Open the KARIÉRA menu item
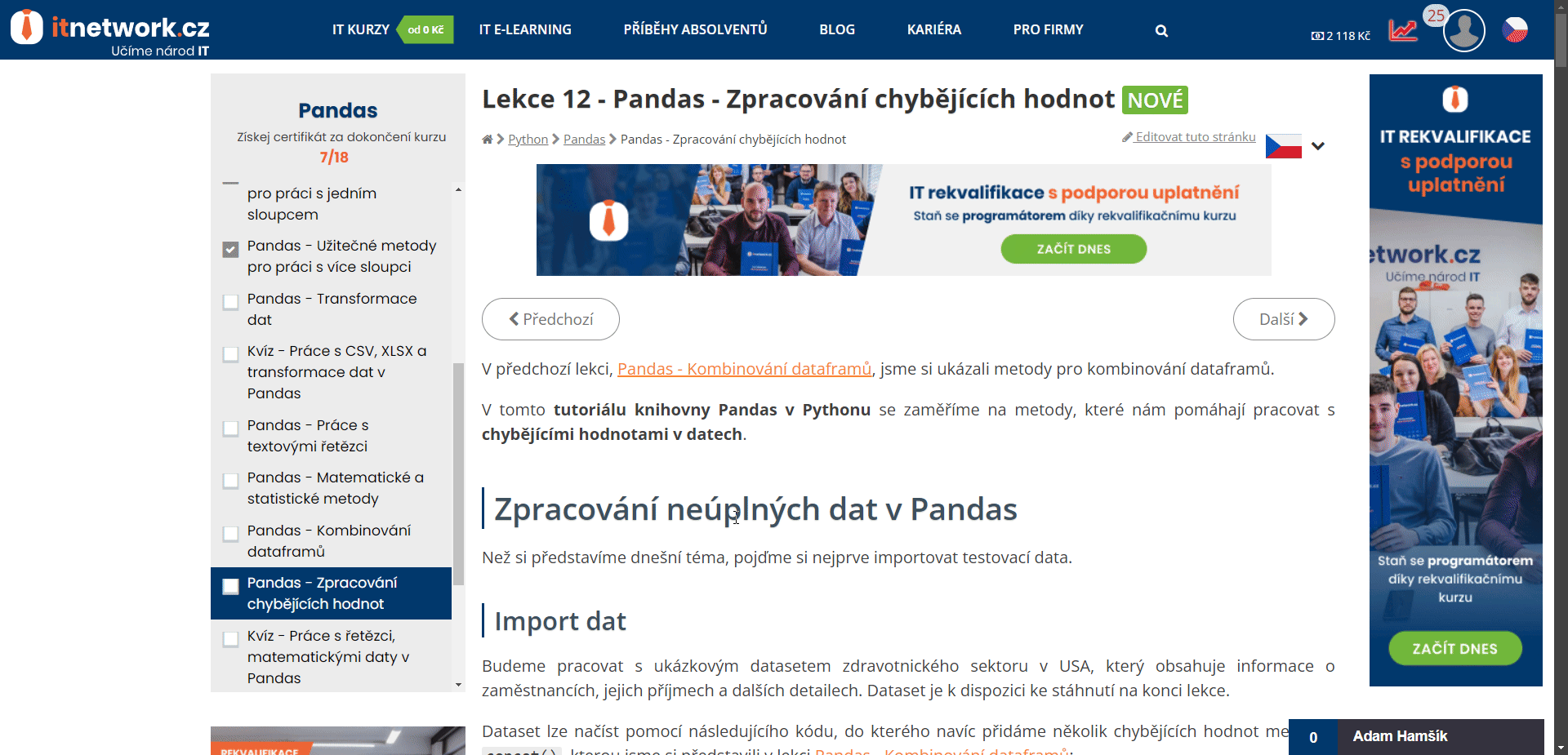The width and height of the screenshot is (1568, 755). tap(933, 29)
